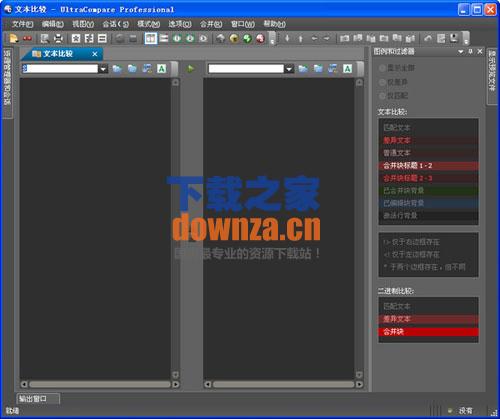Go to next difference with the down arrow icon
The width and height of the screenshot is (500, 419).
[x=287, y=39]
